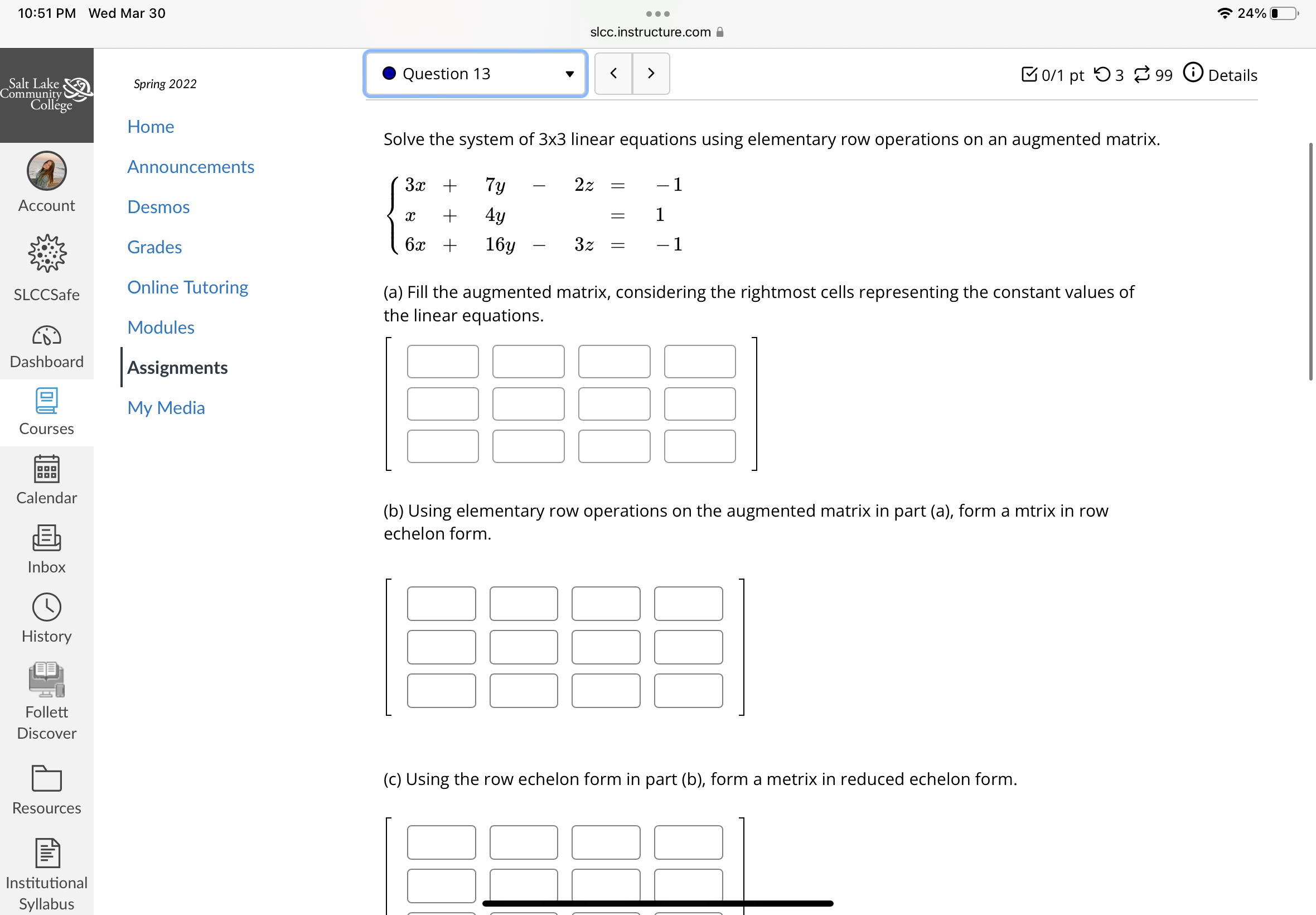The image size is (1316, 915).
Task: Click top-right cell of part (b) matrix
Action: click(x=688, y=604)
